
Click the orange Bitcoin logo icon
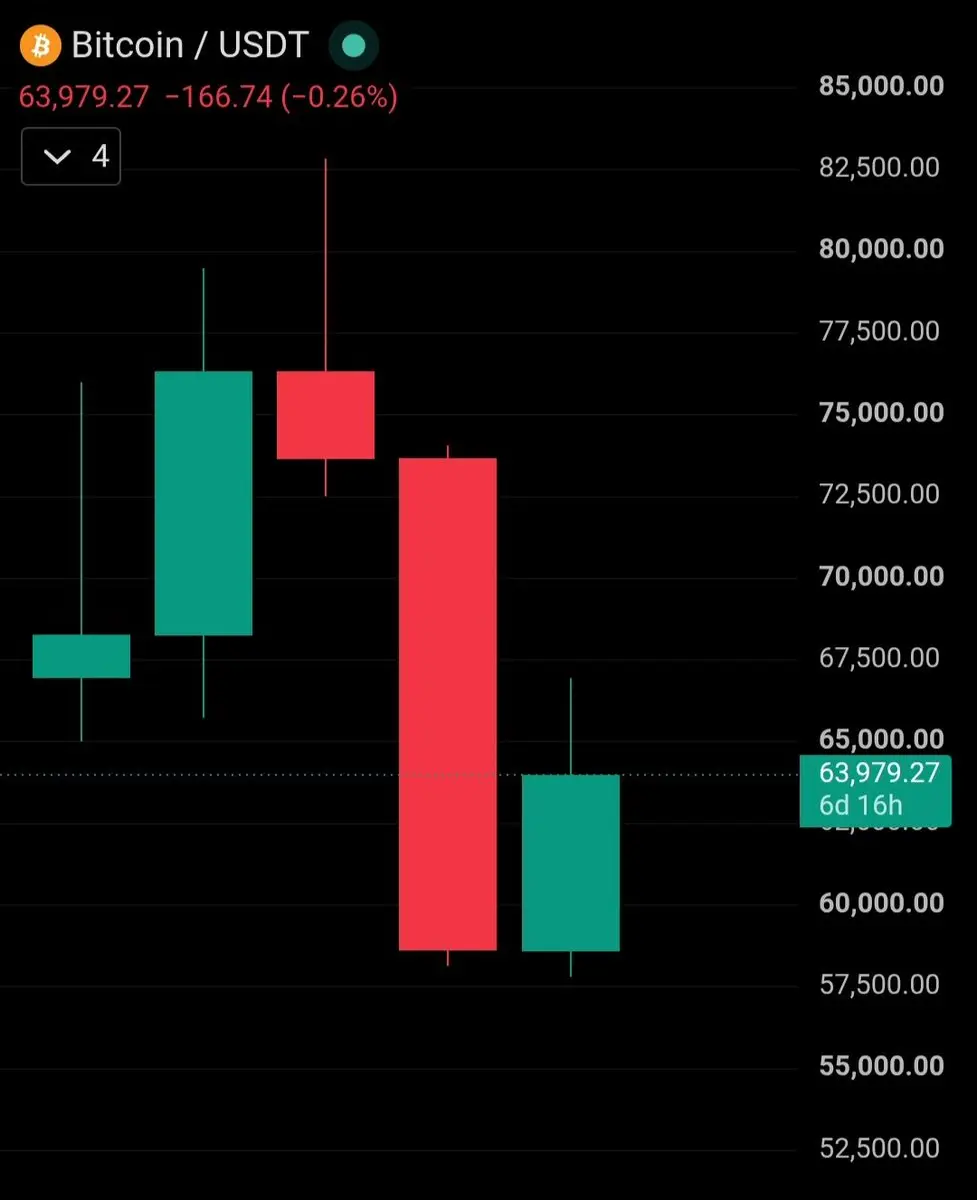[40, 46]
